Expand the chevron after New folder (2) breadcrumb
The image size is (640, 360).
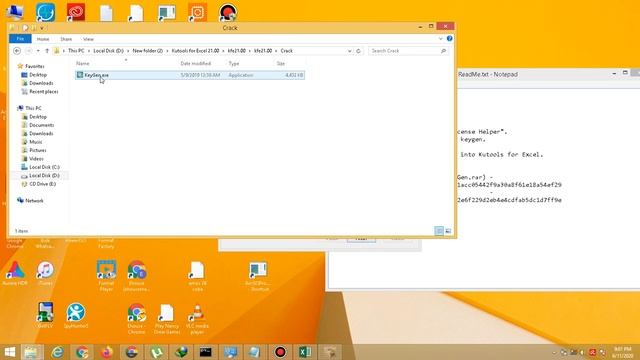pos(167,51)
